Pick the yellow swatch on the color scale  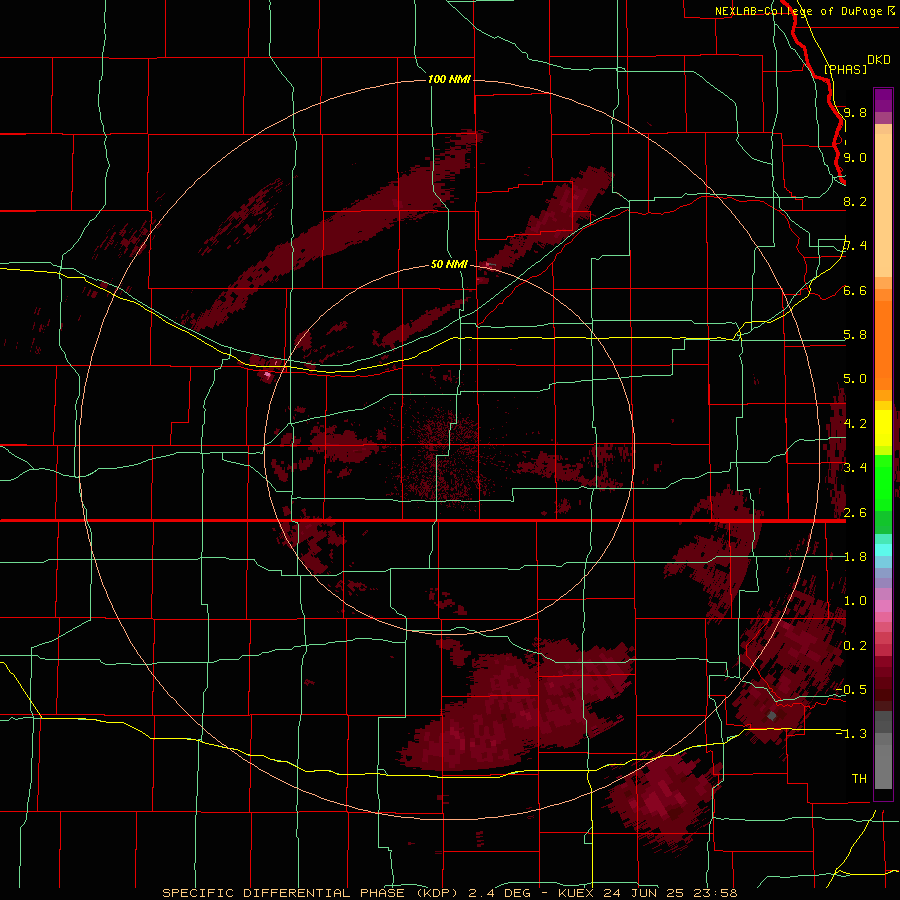coord(883,428)
